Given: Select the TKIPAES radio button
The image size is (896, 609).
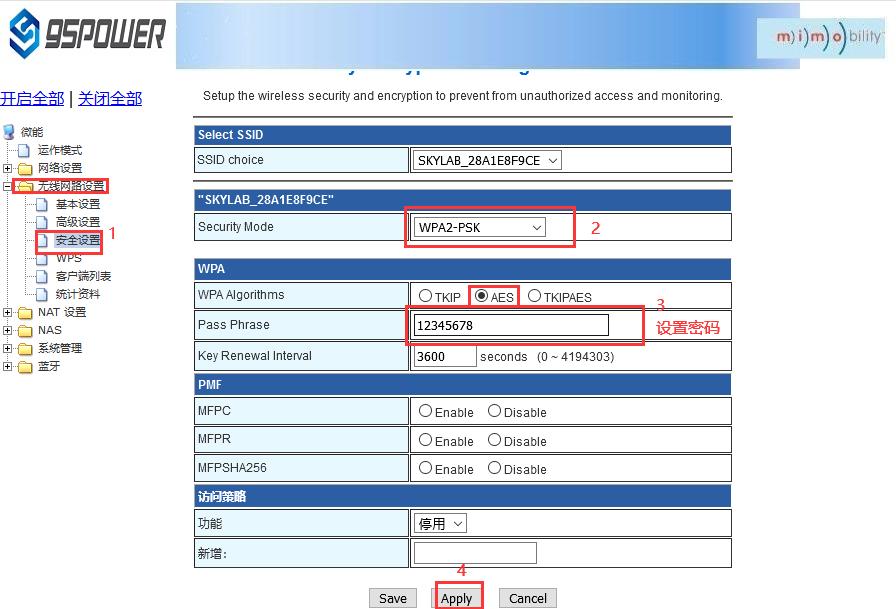Looking at the screenshot, I should point(534,296).
